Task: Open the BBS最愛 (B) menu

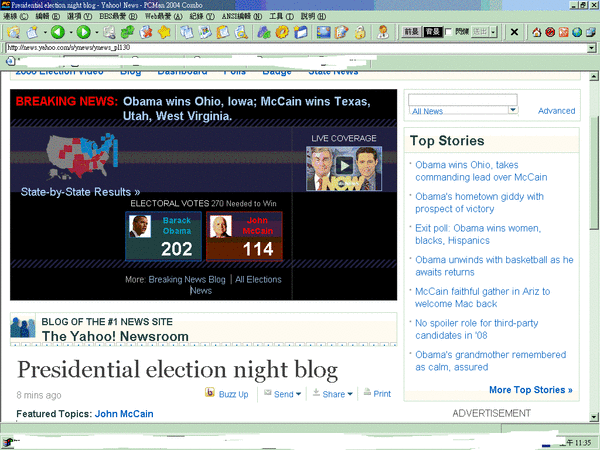Action: click(118, 16)
